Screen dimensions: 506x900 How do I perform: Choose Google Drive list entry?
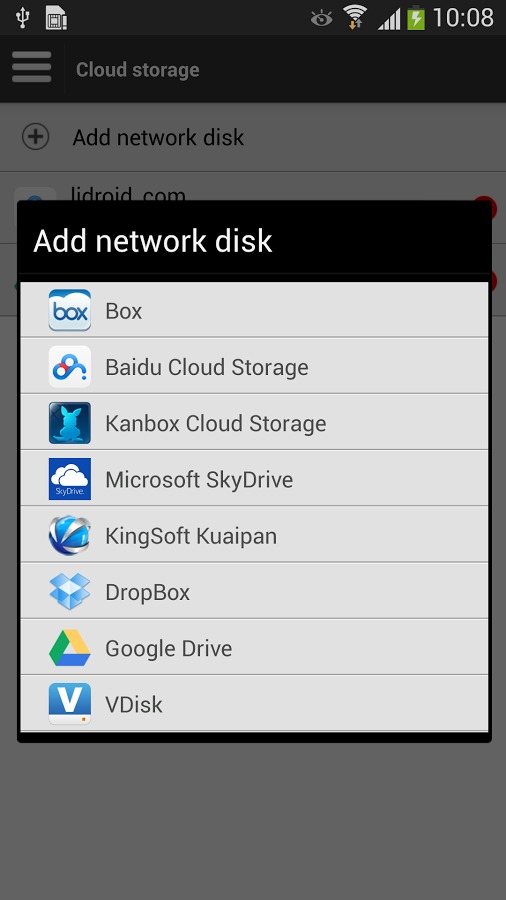[254, 647]
